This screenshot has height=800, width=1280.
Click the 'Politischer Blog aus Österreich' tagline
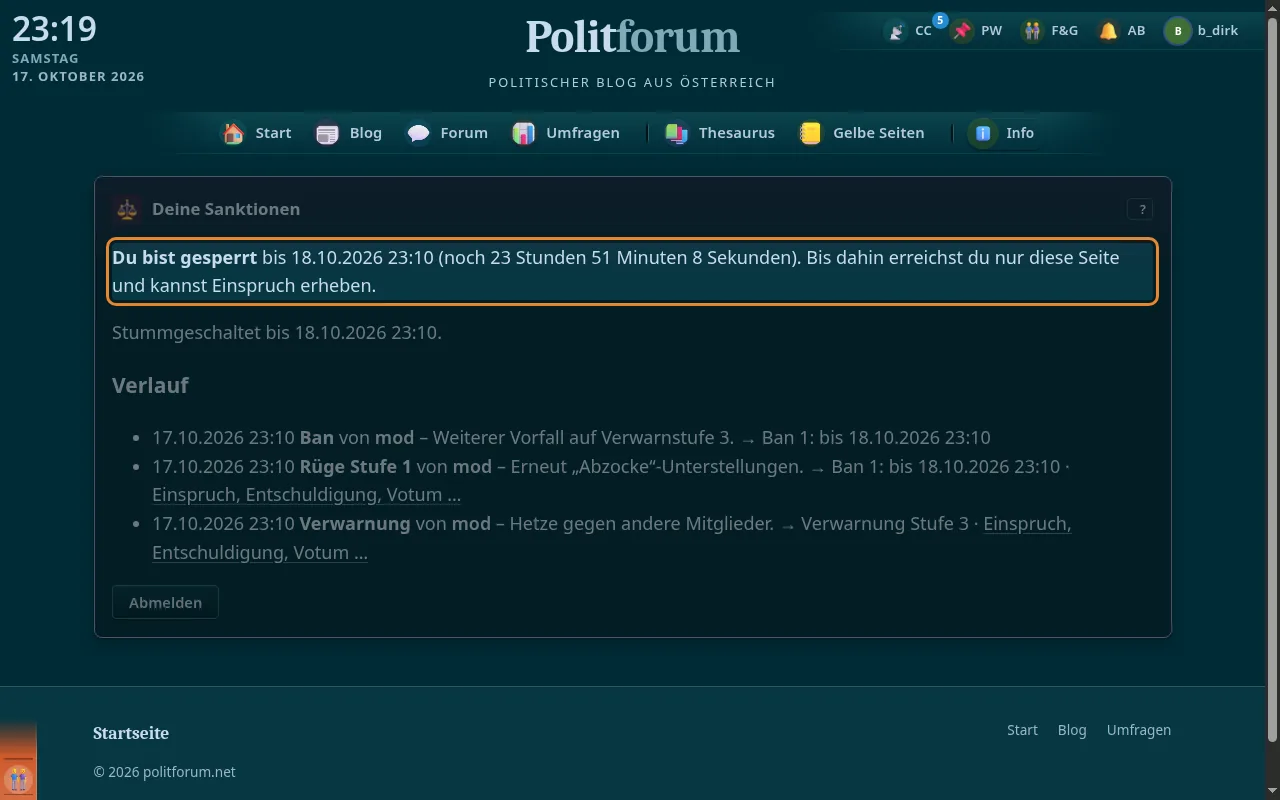632,82
